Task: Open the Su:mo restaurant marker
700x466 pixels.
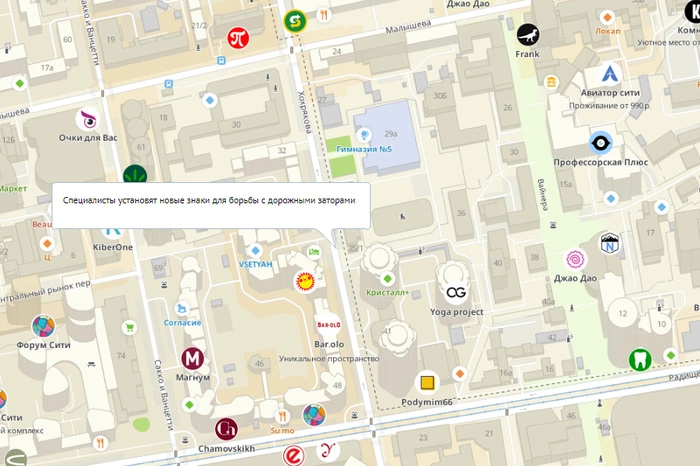Action: point(283,415)
